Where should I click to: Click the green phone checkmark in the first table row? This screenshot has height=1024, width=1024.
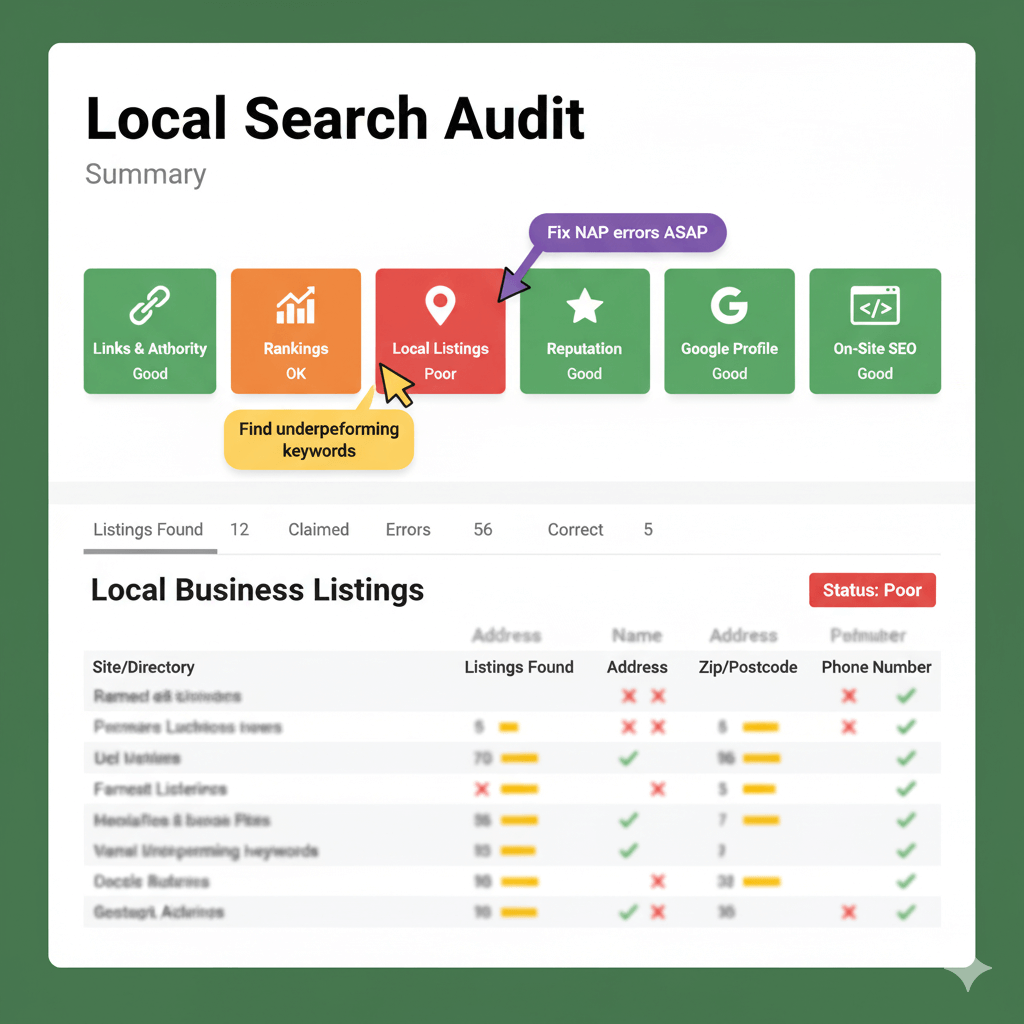coord(906,696)
